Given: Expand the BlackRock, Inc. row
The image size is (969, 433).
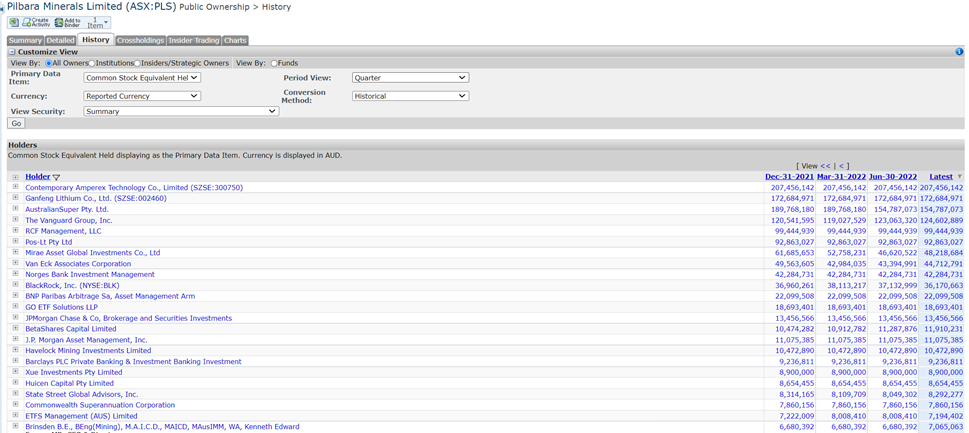Looking at the screenshot, I should [15, 285].
